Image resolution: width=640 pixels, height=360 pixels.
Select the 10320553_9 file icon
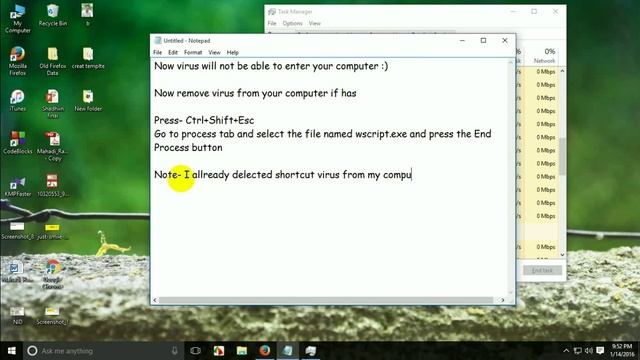53,185
